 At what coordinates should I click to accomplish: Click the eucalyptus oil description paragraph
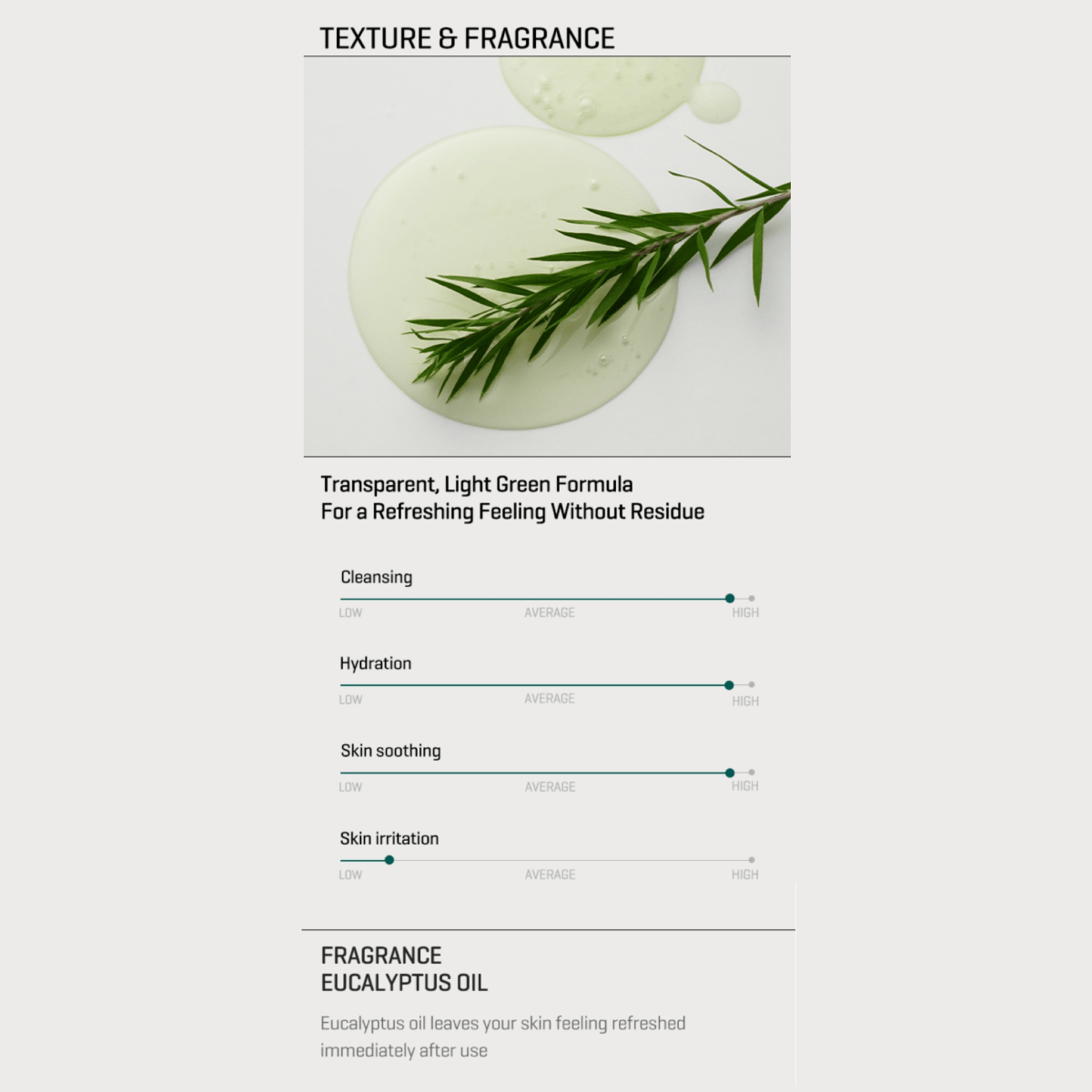pos(502,1036)
